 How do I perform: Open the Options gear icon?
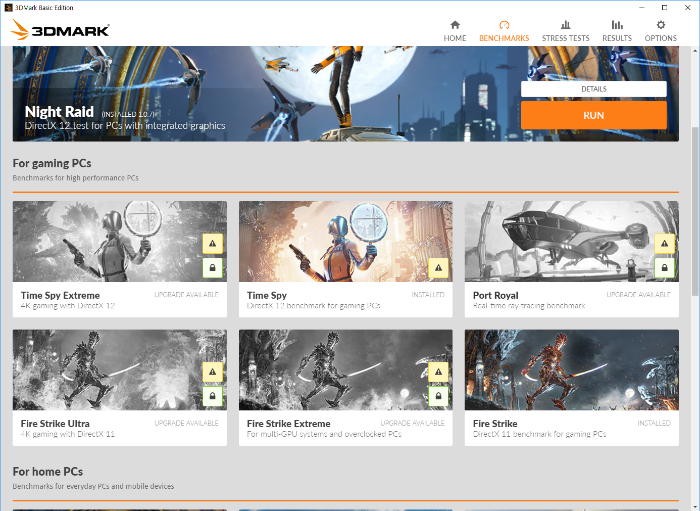coord(661,25)
